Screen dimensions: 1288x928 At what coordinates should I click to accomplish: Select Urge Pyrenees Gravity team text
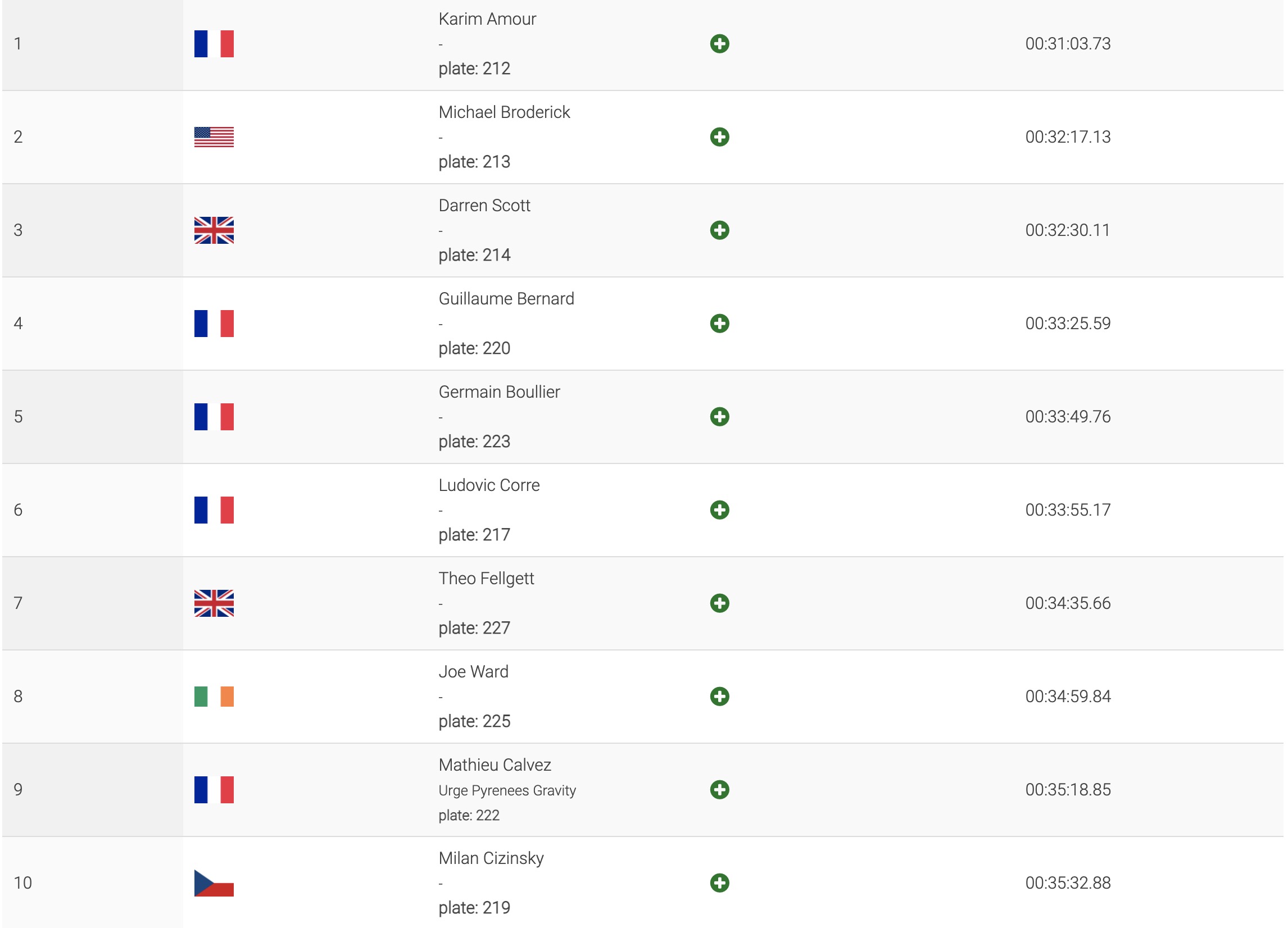tap(507, 790)
